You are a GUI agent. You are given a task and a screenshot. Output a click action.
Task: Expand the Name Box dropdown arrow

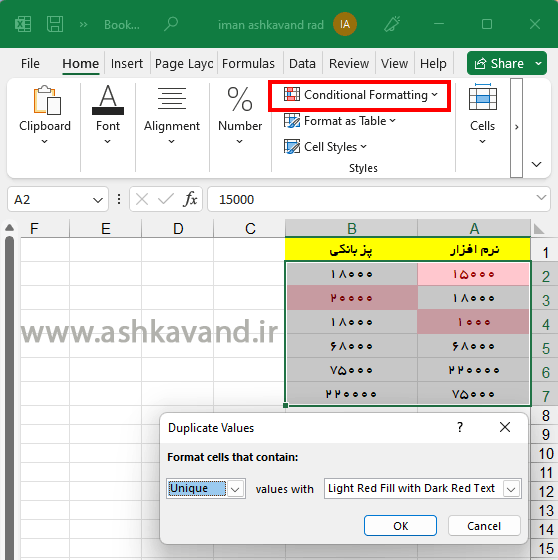tap(98, 200)
